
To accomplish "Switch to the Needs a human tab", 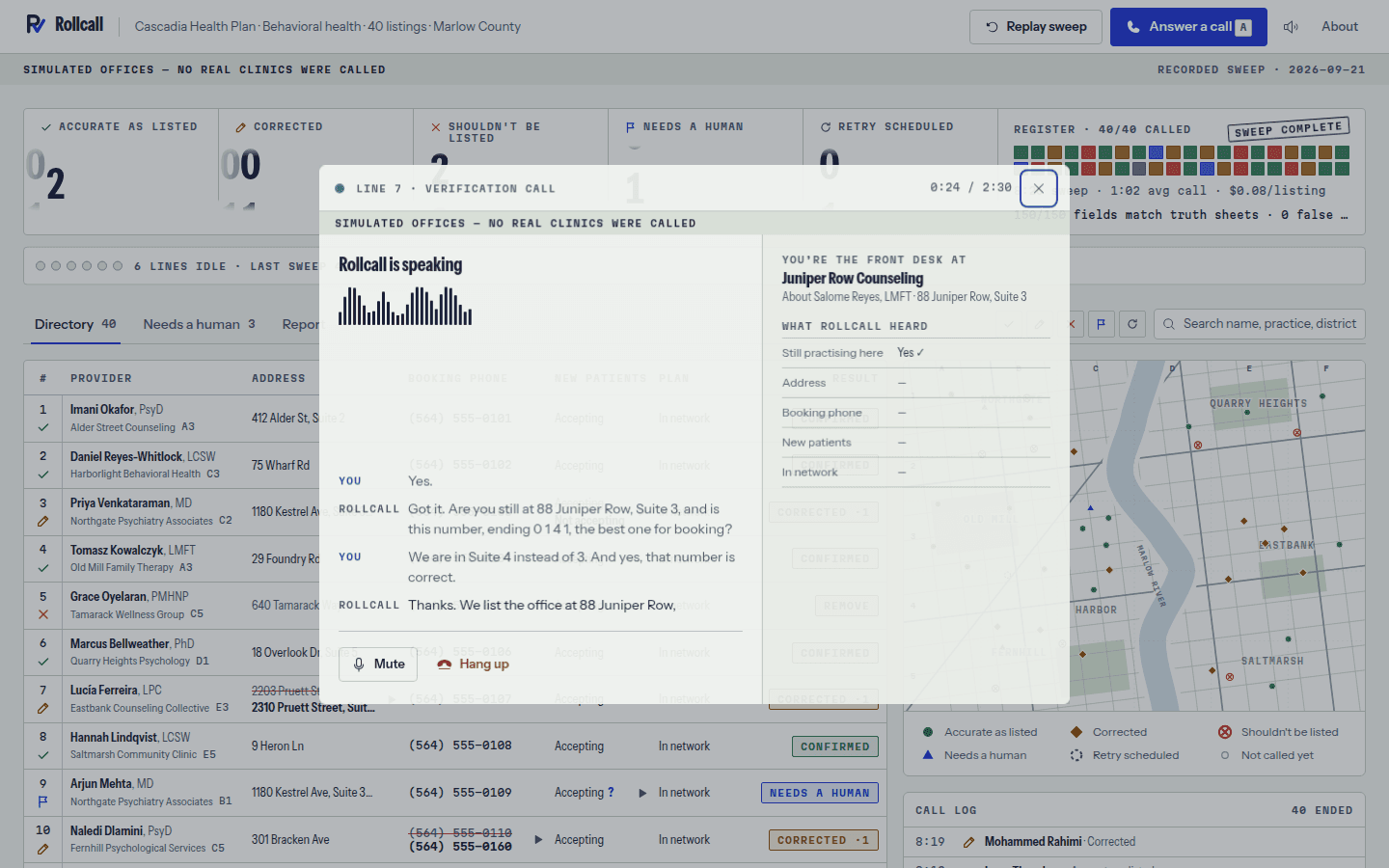I will pyautogui.click(x=200, y=325).
